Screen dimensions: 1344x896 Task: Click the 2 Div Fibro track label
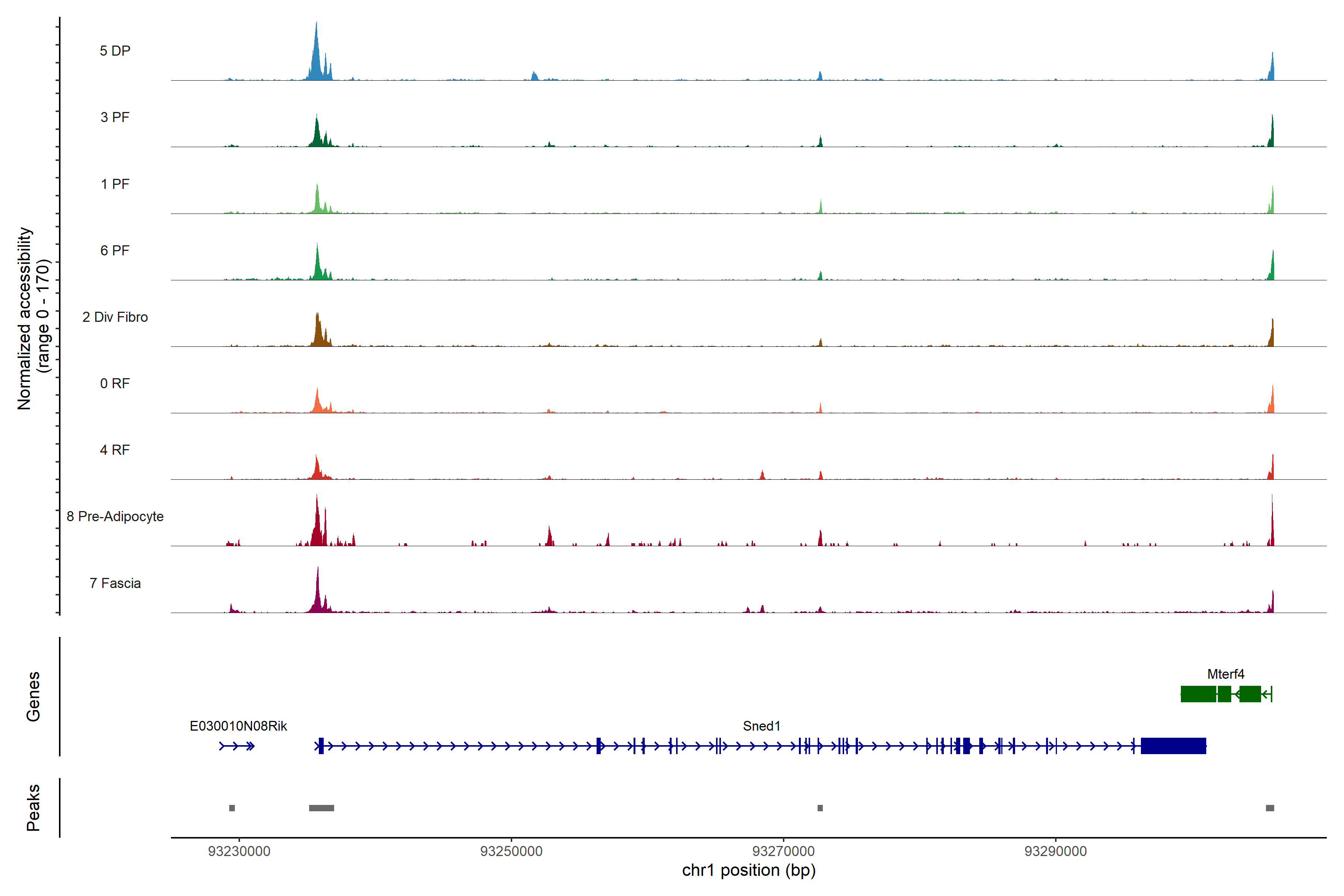(115, 317)
